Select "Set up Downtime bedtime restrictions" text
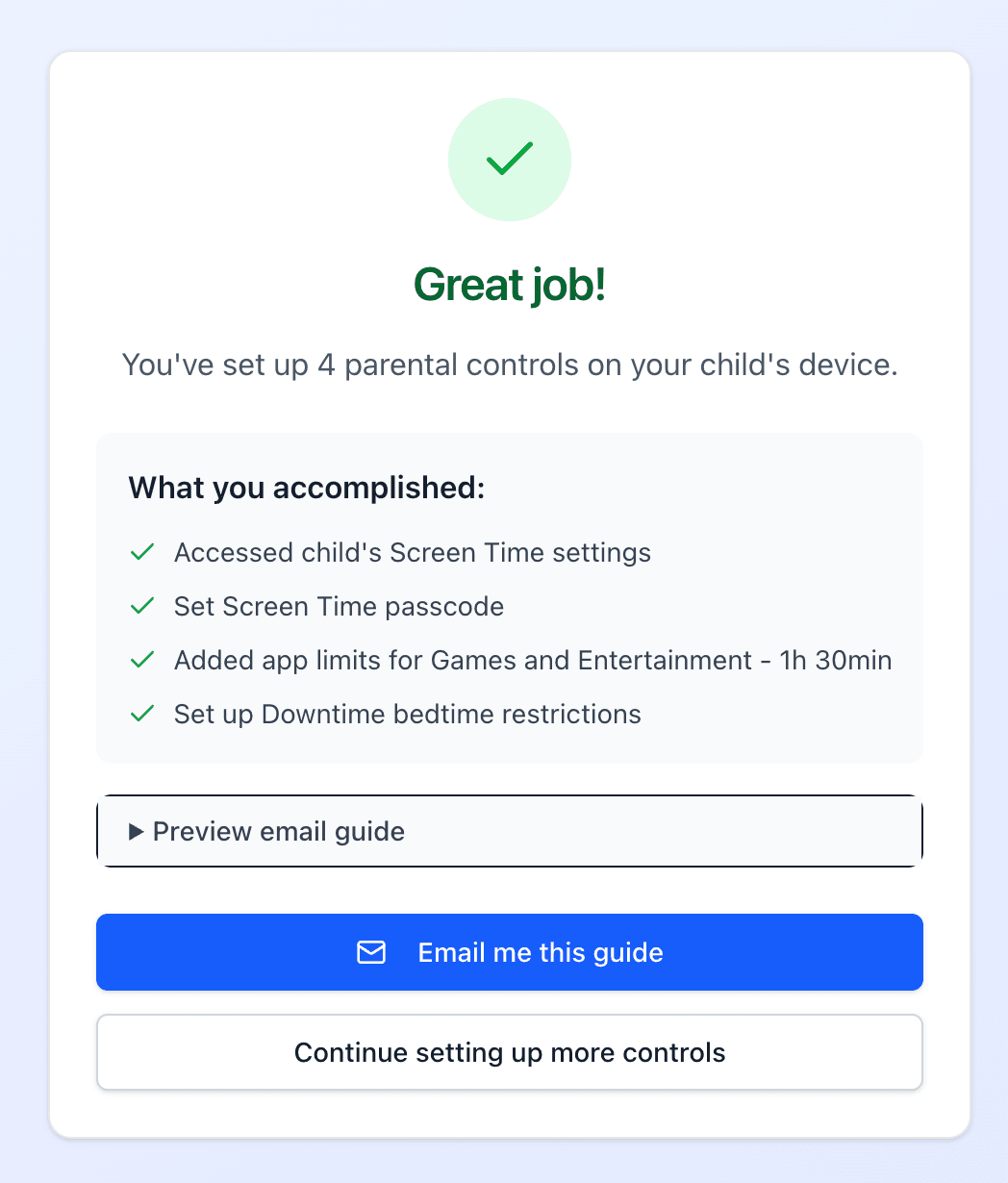The image size is (1008, 1183). tap(407, 715)
